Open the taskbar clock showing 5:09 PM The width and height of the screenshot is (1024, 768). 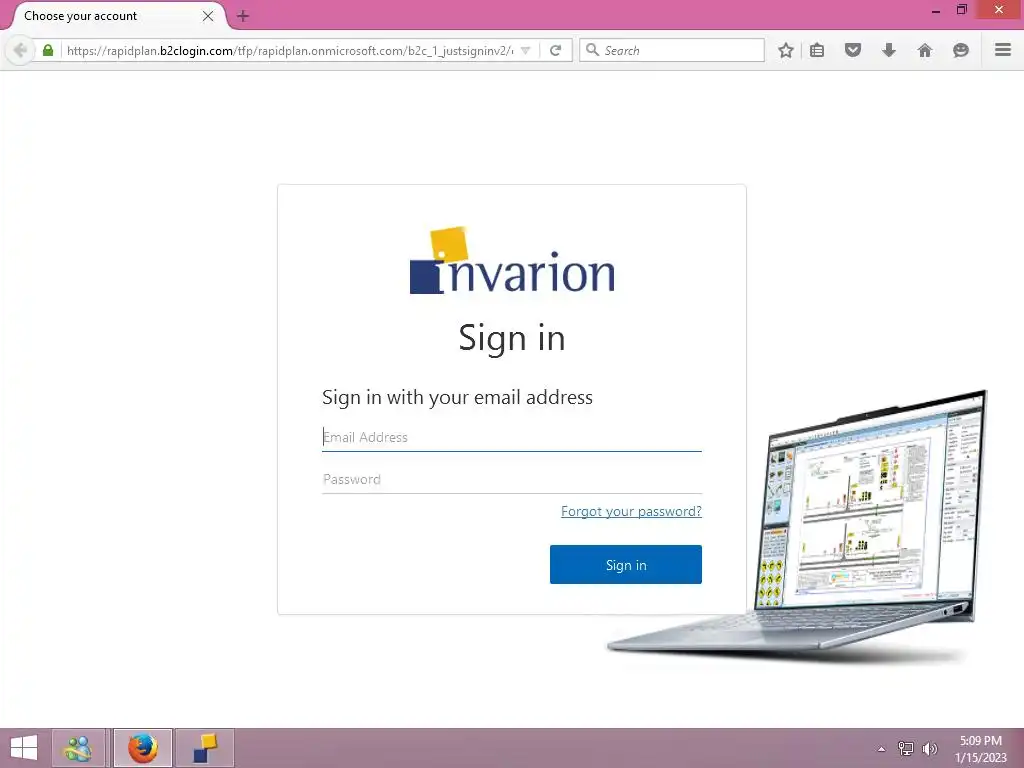point(980,748)
